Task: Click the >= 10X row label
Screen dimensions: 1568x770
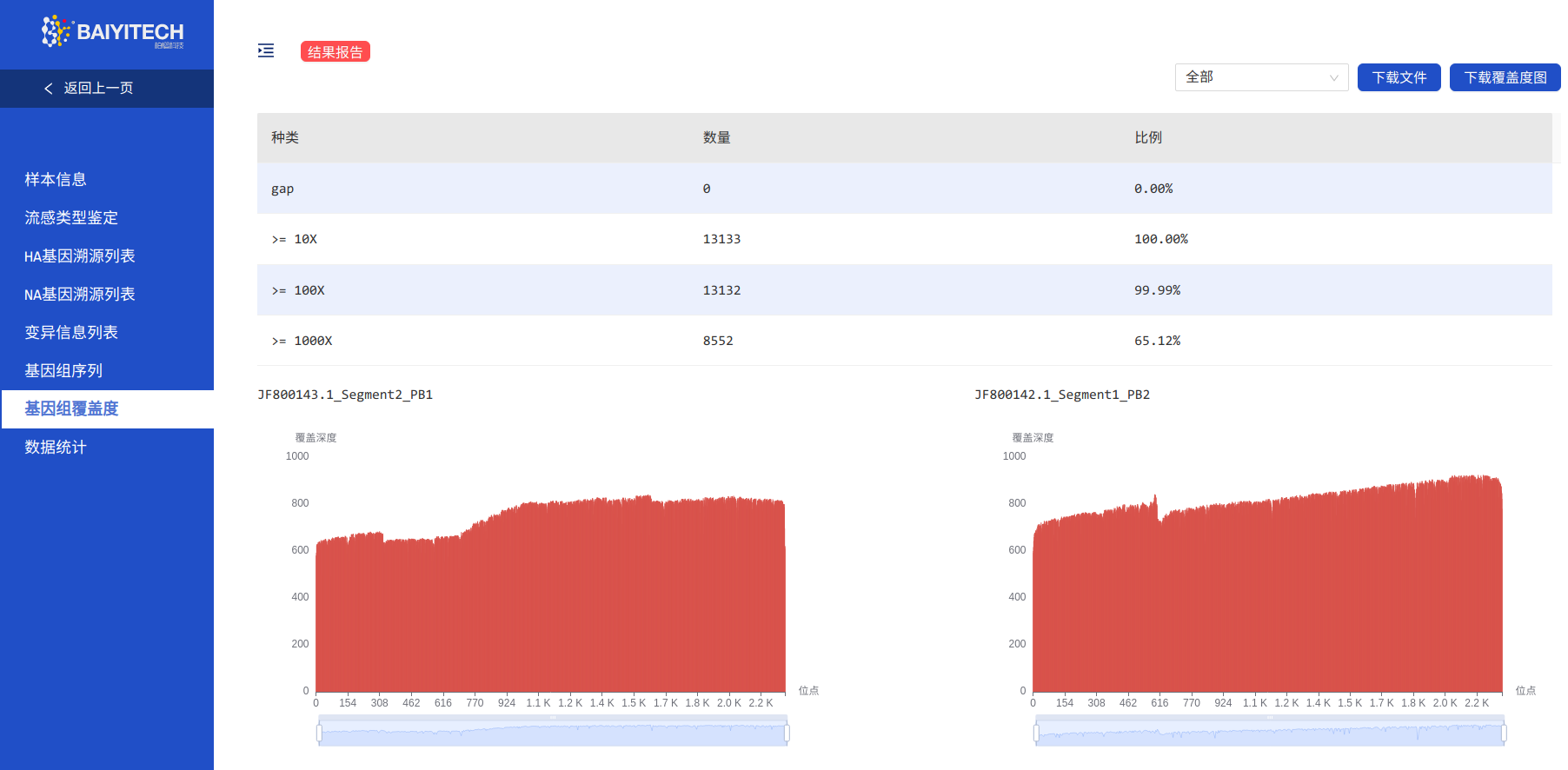Action: pyautogui.click(x=294, y=239)
